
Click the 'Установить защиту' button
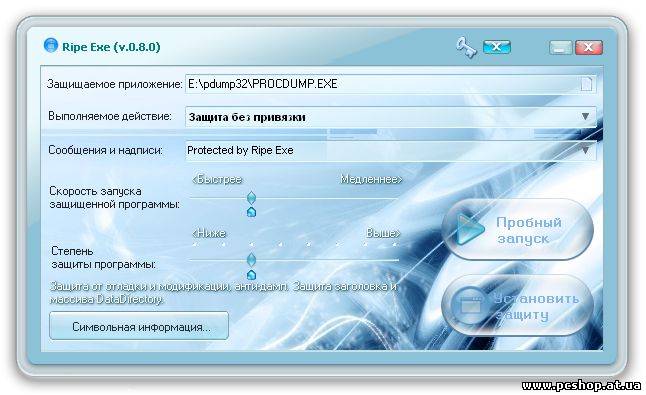pyautogui.click(x=517, y=306)
